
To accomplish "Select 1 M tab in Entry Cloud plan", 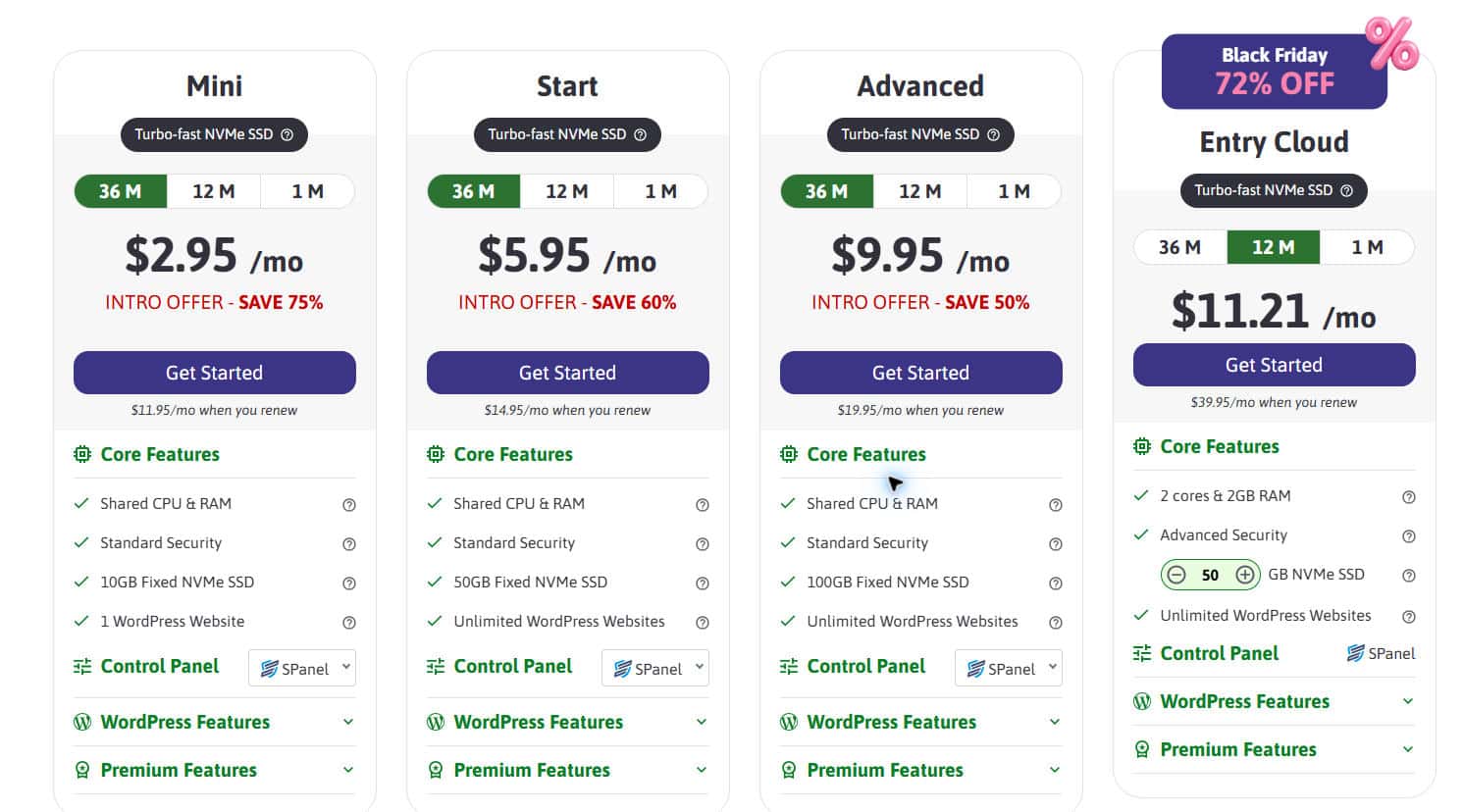I will (x=1367, y=247).
